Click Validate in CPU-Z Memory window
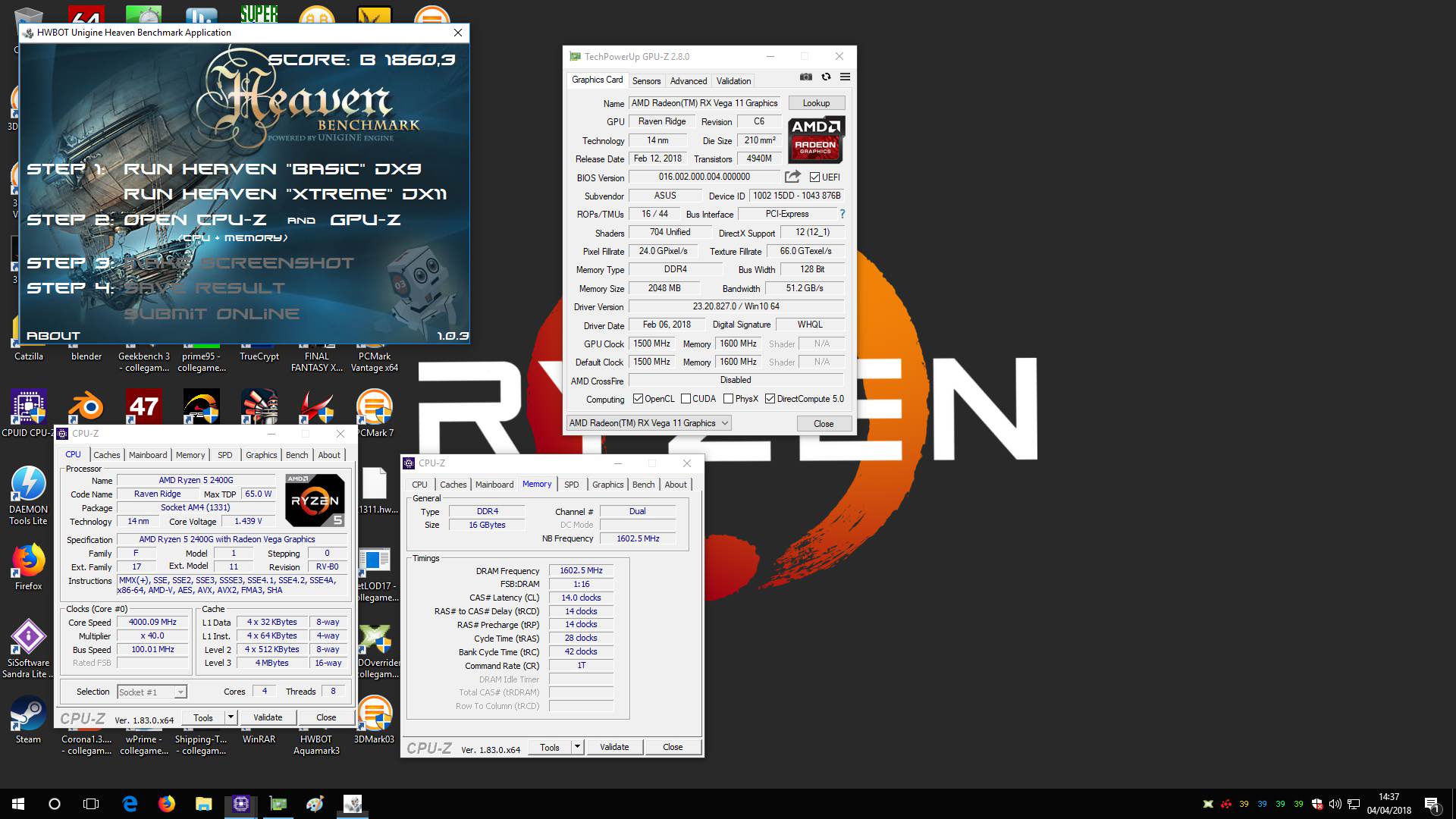The image size is (1456, 819). tap(614, 747)
